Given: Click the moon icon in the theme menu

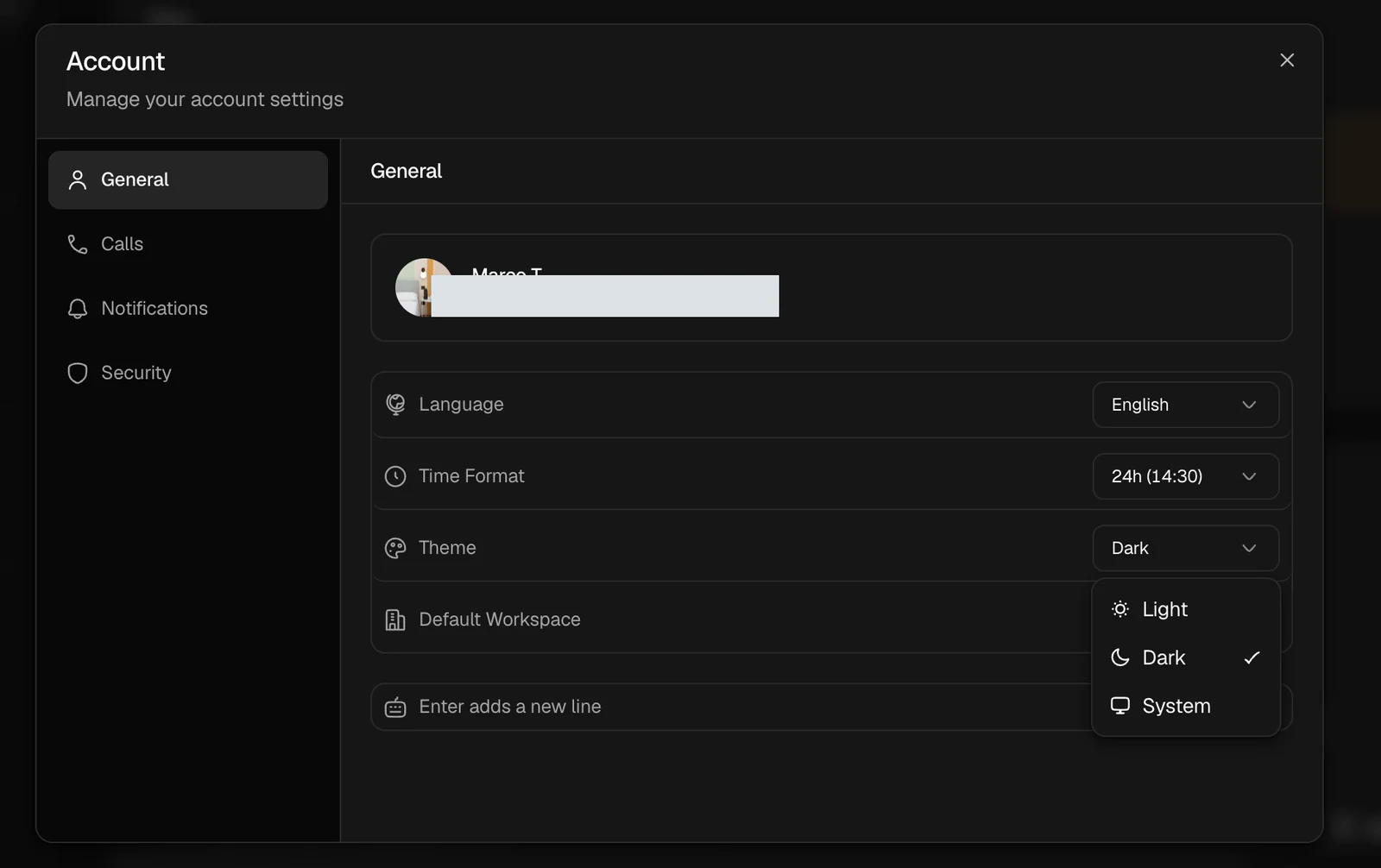Looking at the screenshot, I should tap(1120, 657).
